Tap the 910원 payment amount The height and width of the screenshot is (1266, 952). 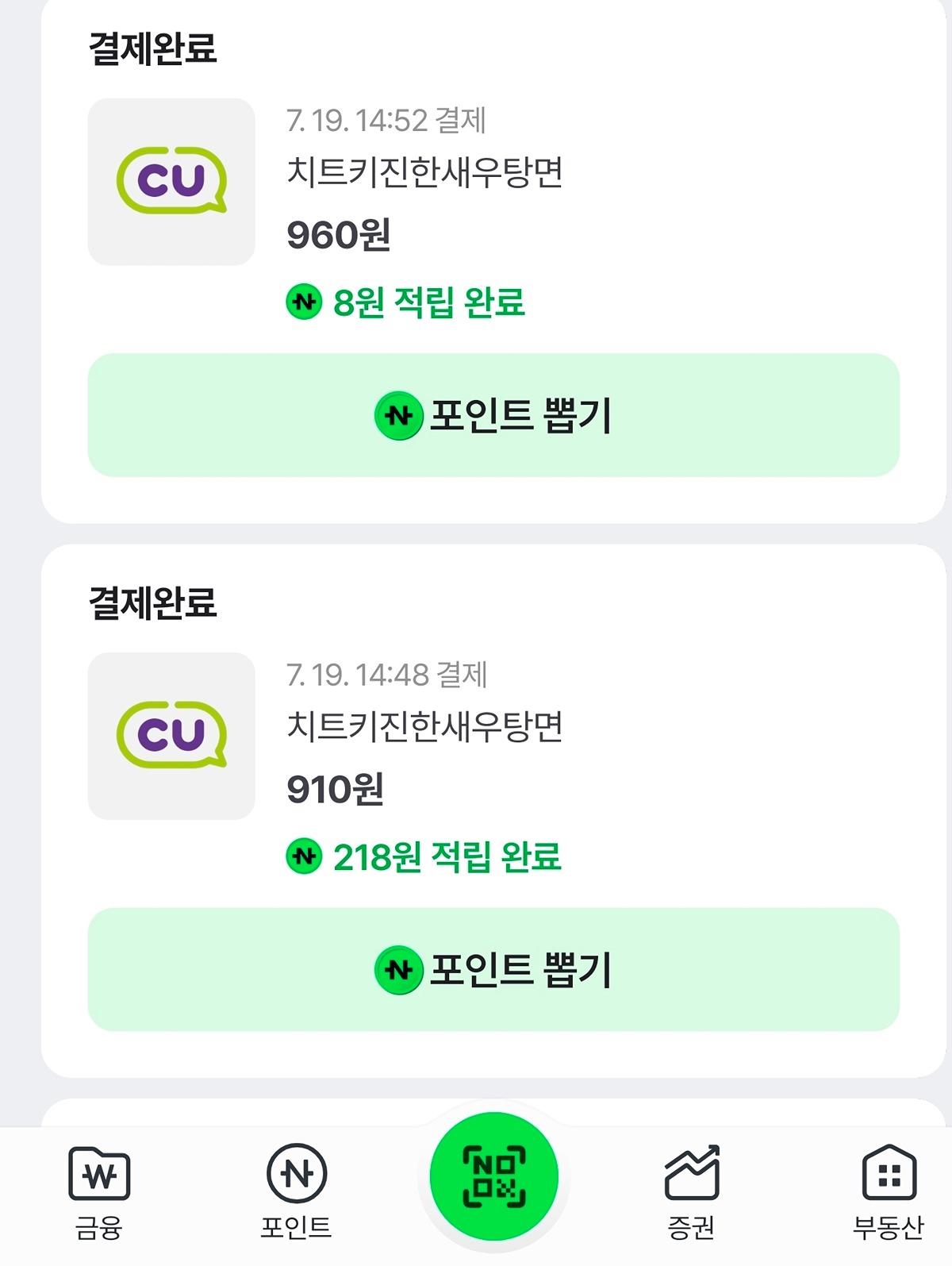click(x=336, y=790)
